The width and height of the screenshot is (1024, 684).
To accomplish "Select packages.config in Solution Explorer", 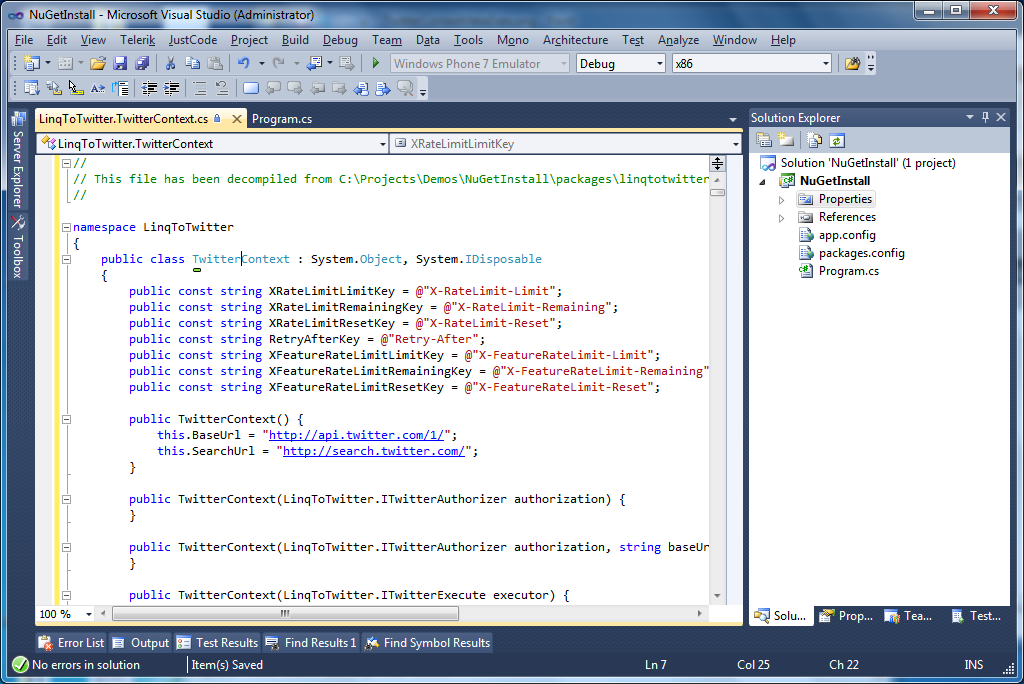I will 861,253.
